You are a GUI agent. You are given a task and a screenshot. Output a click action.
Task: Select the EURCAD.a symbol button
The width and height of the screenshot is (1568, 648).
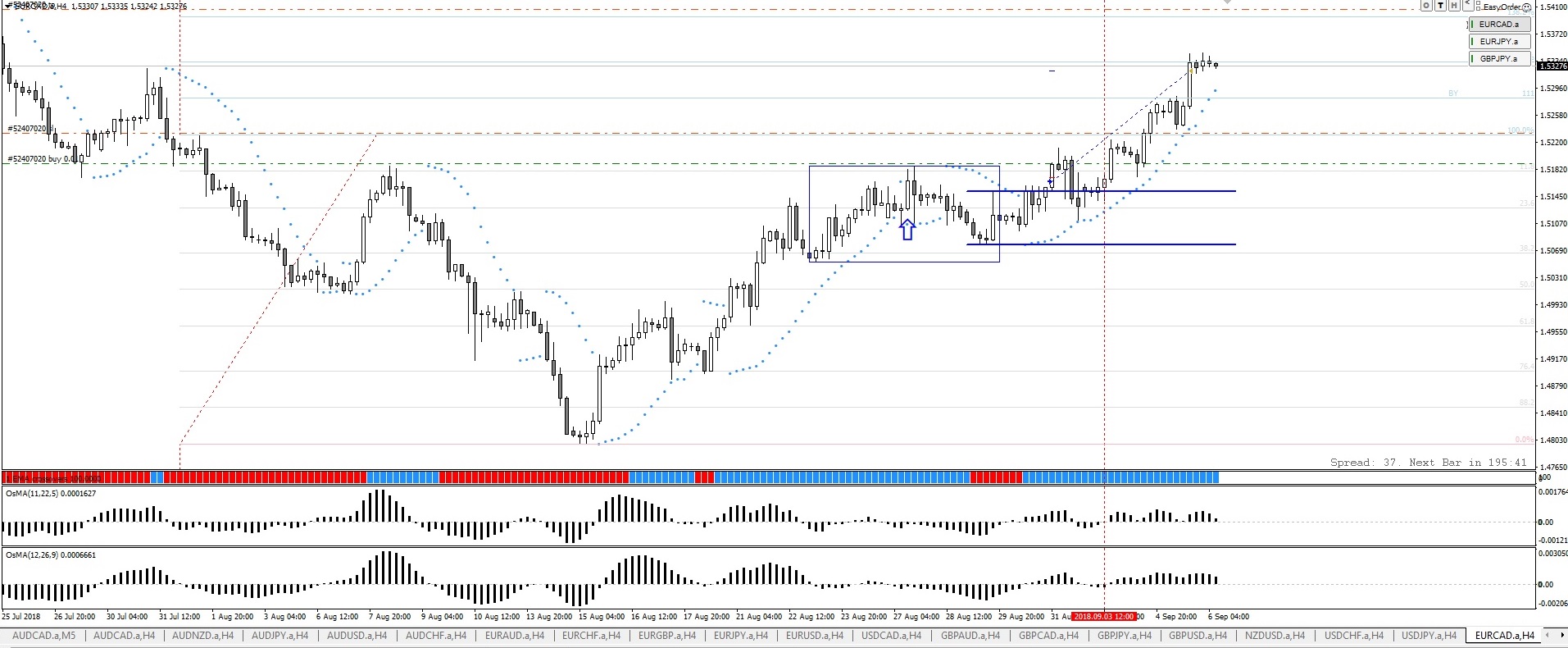(x=1499, y=25)
